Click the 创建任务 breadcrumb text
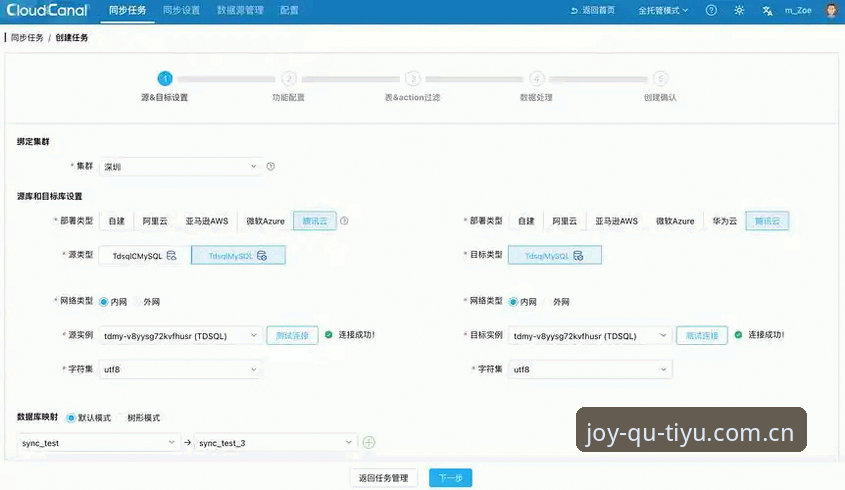 pyautogui.click(x=72, y=38)
